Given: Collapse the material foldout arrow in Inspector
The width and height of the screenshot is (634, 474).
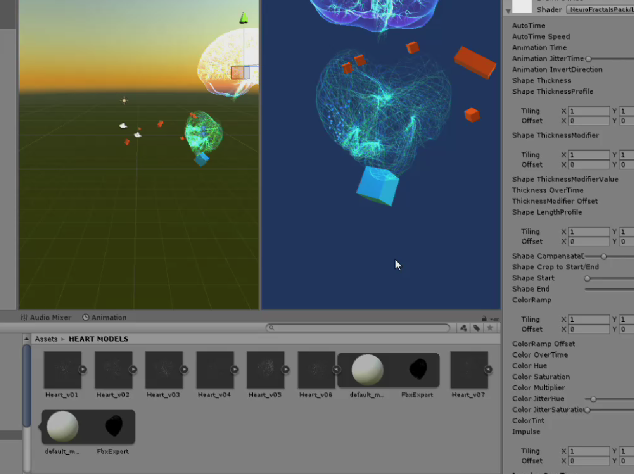Looking at the screenshot, I should [507, 8].
